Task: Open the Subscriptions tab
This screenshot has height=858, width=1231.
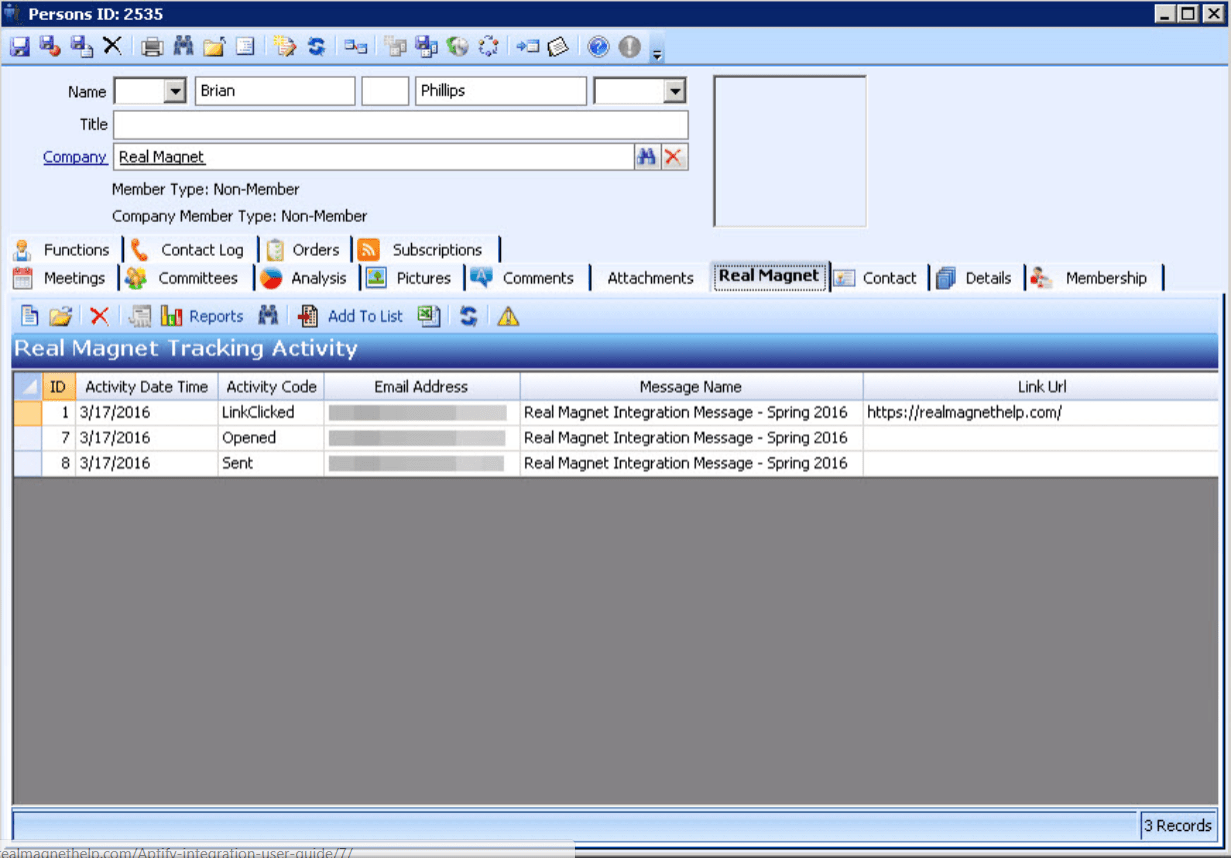Action: [426, 250]
